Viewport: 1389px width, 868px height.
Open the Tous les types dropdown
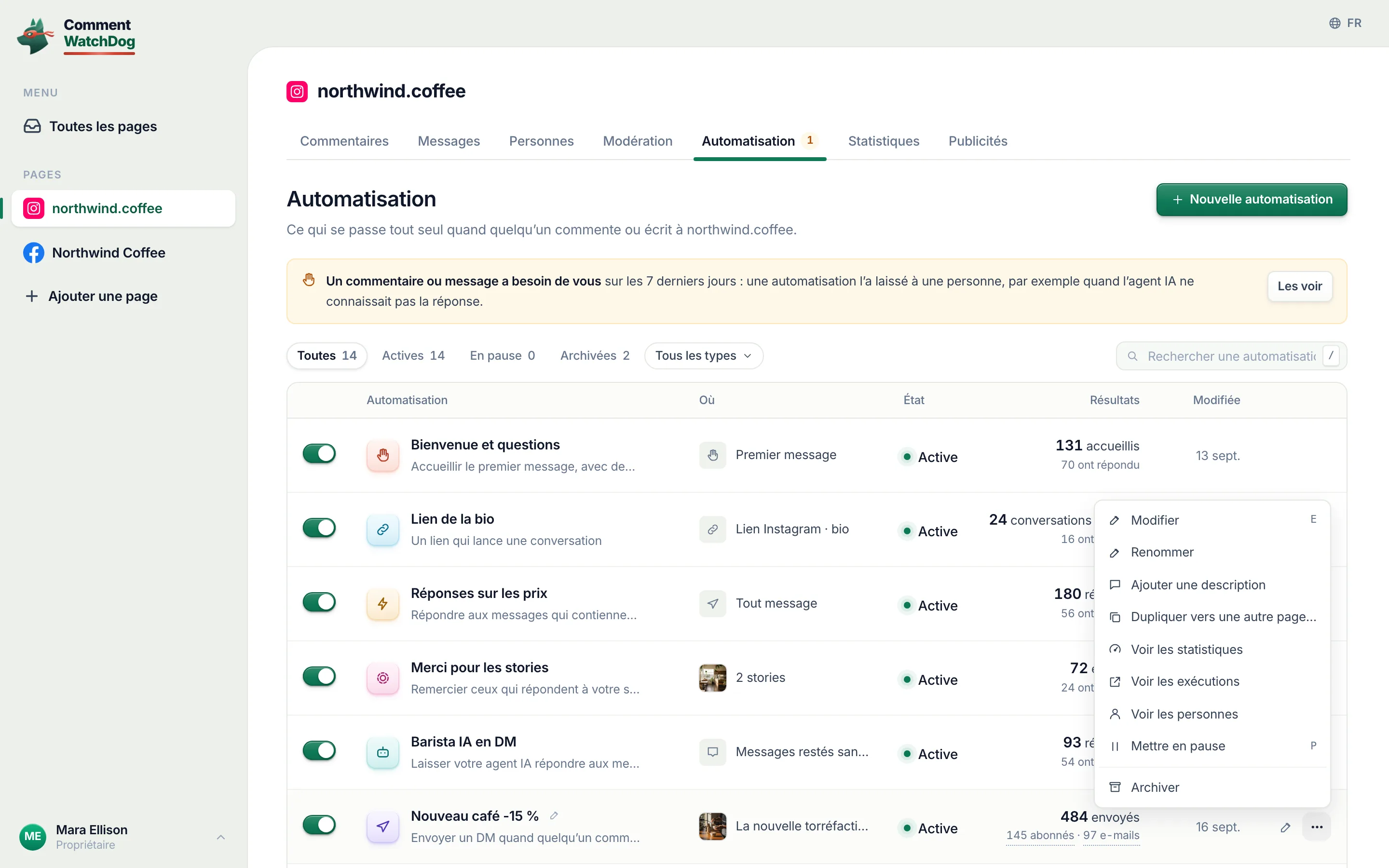click(704, 356)
